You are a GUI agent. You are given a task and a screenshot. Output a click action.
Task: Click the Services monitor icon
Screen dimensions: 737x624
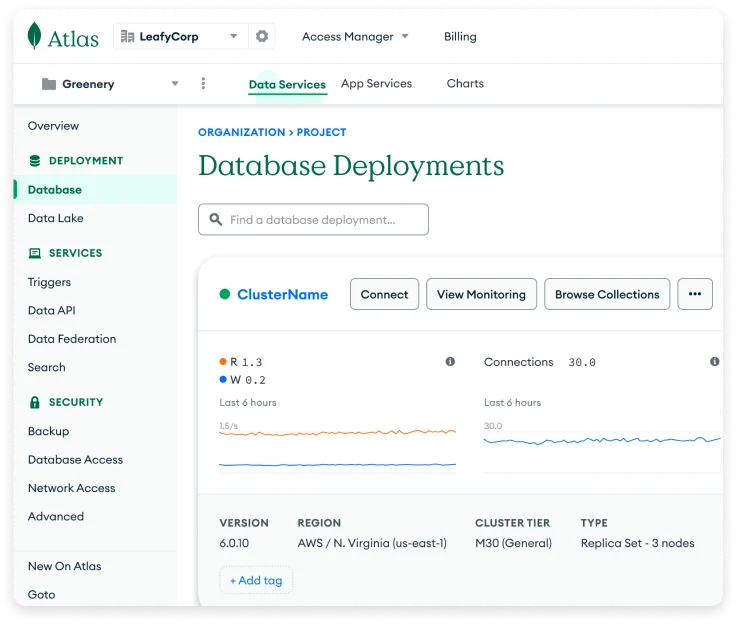coord(35,253)
